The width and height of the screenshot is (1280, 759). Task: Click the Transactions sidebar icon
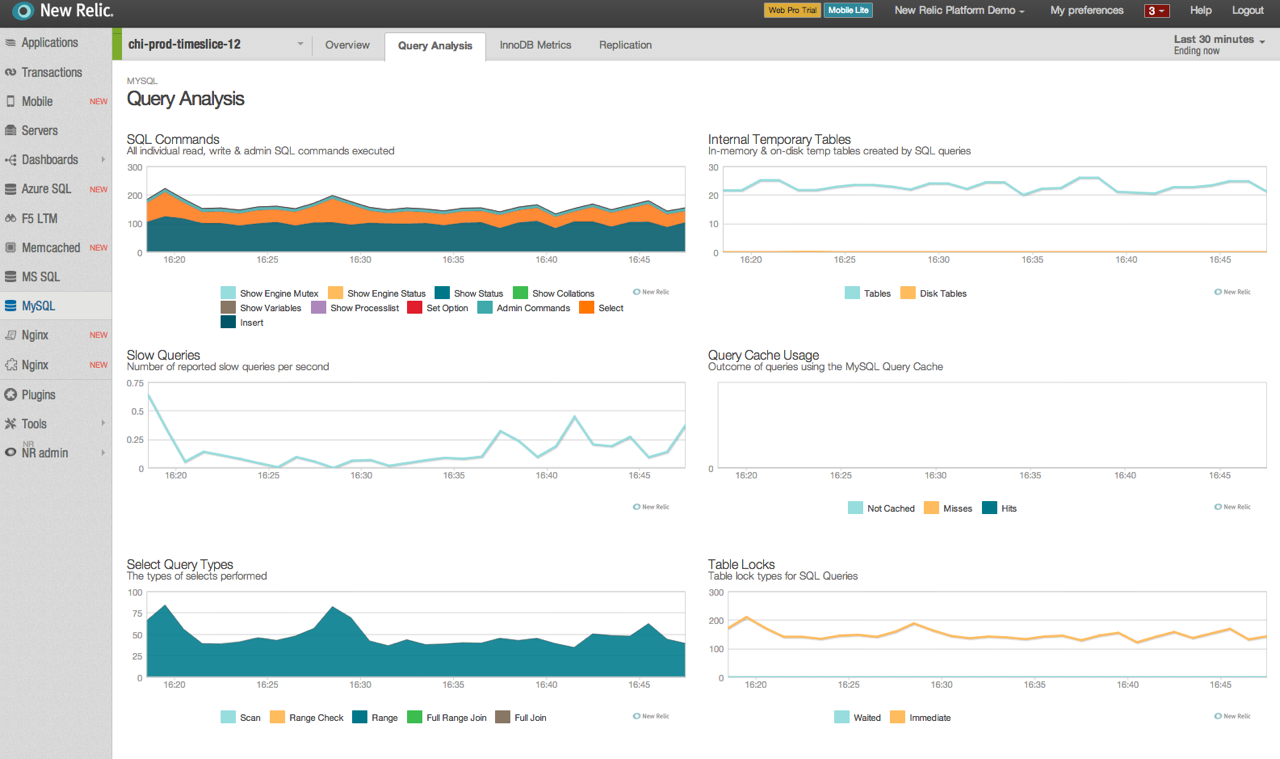point(11,72)
